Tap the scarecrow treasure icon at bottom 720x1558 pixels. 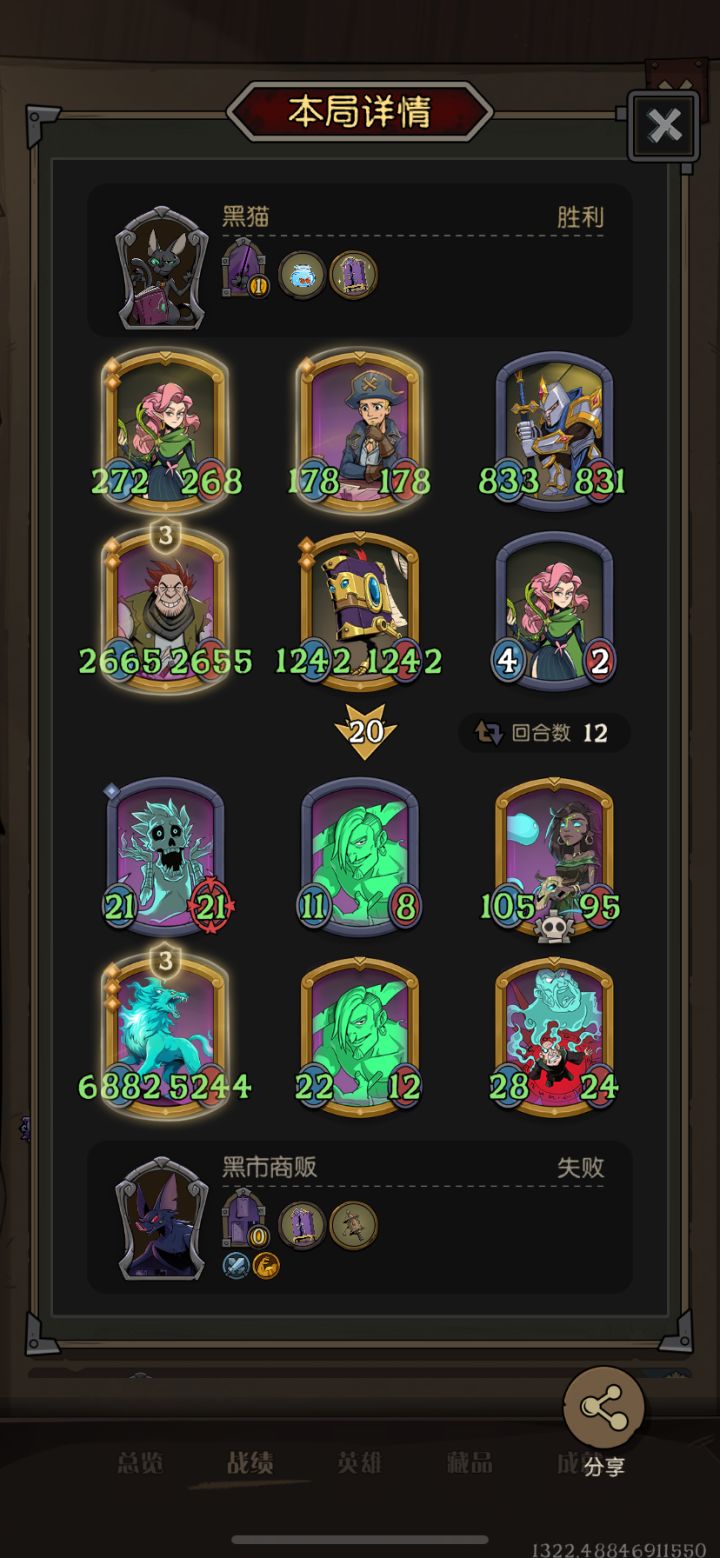point(354,1225)
